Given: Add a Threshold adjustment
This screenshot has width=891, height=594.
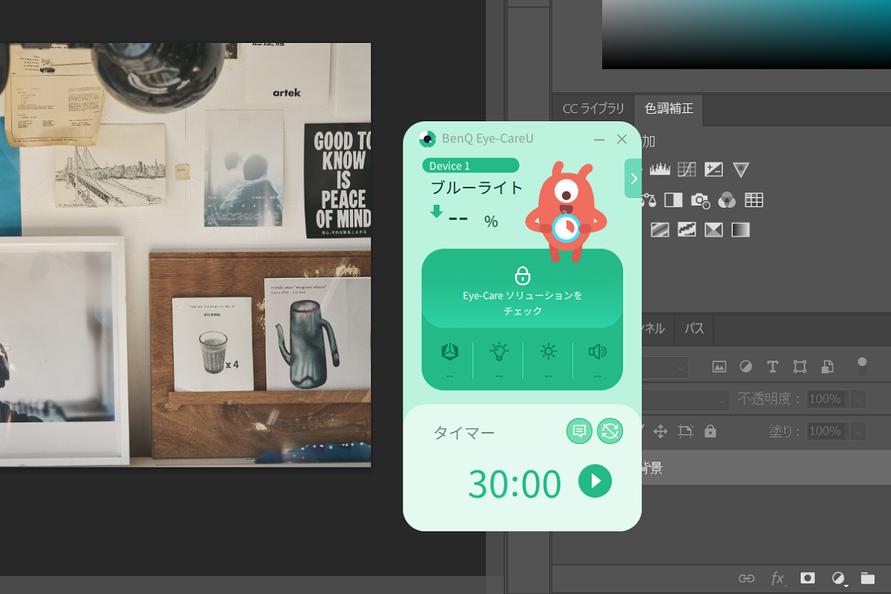Looking at the screenshot, I should [686, 230].
